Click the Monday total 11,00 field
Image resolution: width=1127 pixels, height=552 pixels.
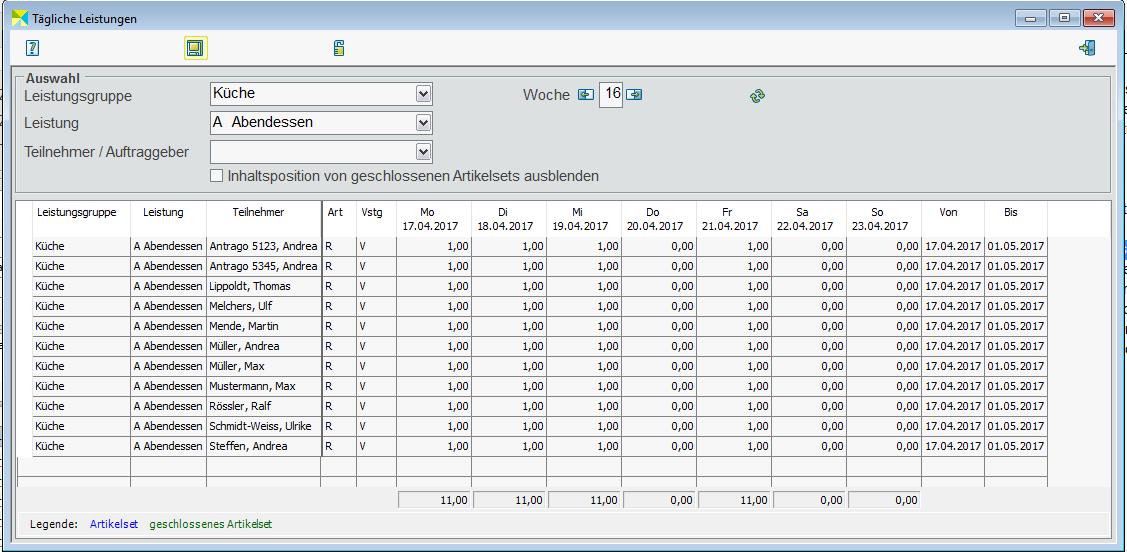434,500
